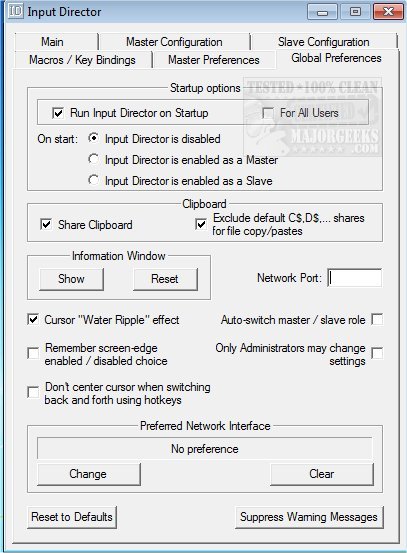This screenshot has height=553, width=407.
Task: Select the Master Preferences tab
Action: 214,60
